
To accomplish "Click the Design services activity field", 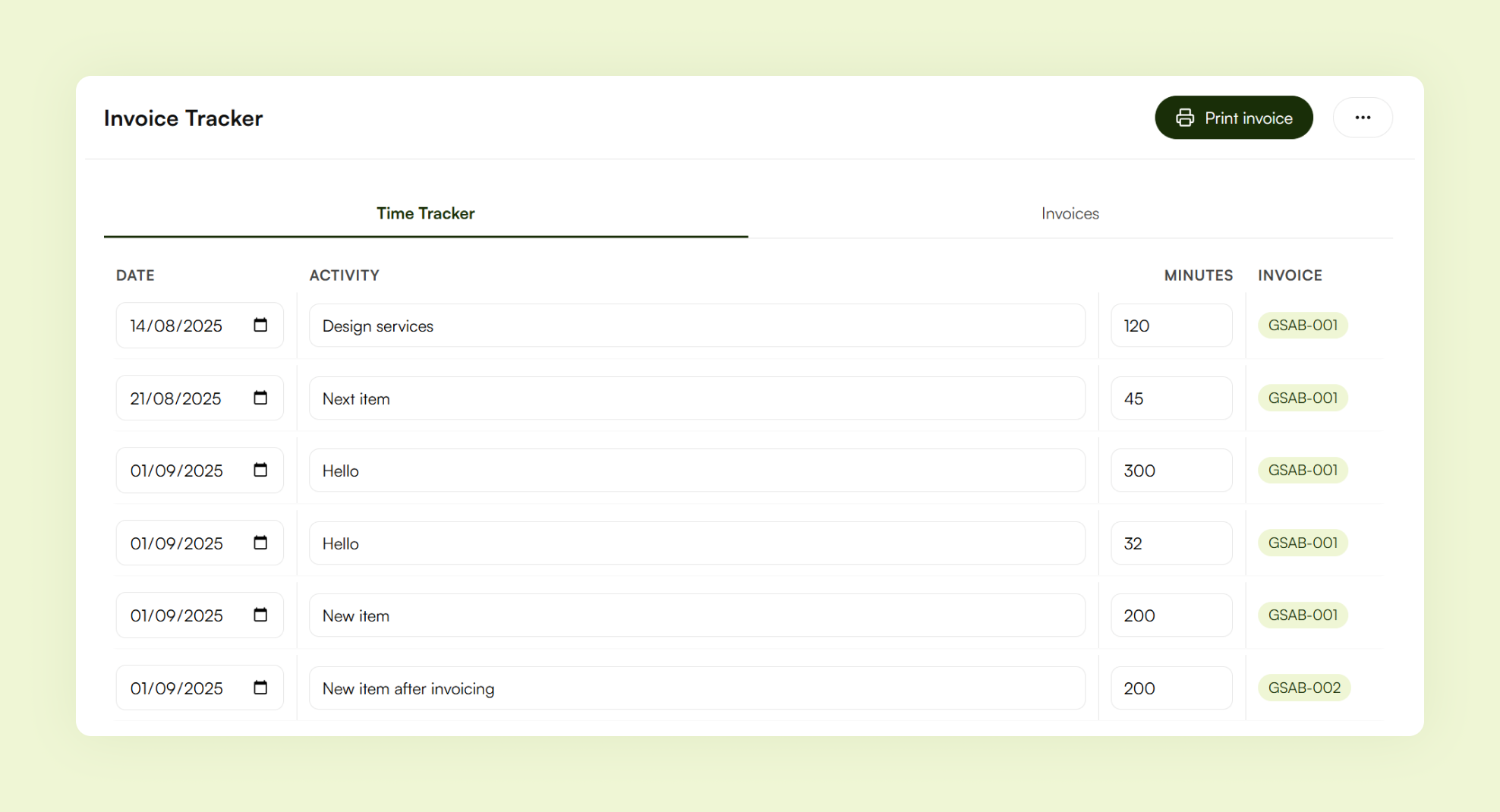I will click(697, 326).
